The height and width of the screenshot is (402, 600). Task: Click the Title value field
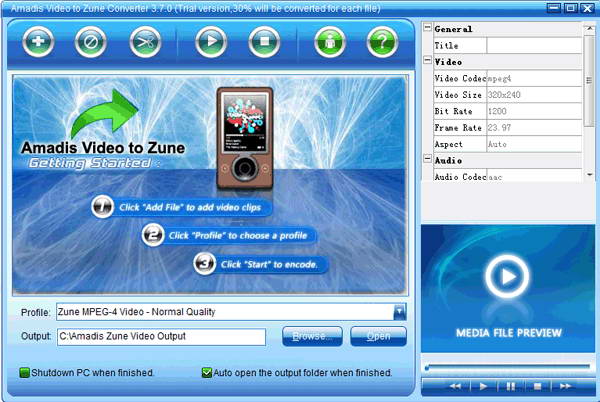[534, 46]
